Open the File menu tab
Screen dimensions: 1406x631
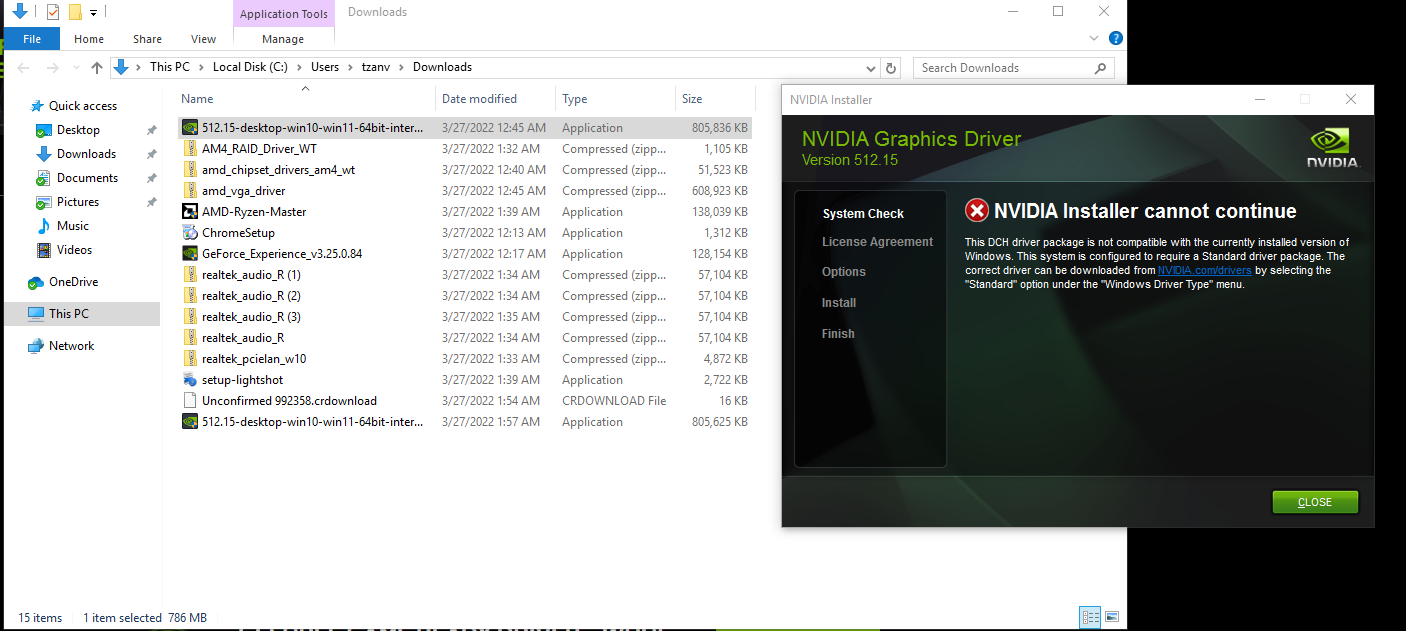32,39
